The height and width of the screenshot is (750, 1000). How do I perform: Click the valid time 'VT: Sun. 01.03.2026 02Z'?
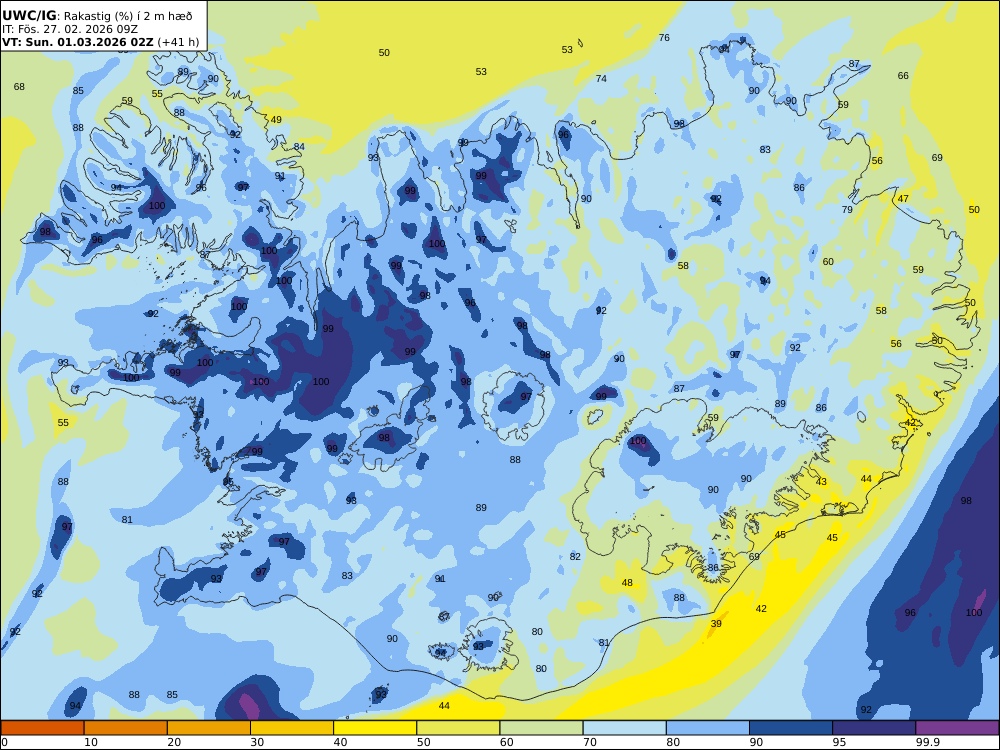[78, 42]
